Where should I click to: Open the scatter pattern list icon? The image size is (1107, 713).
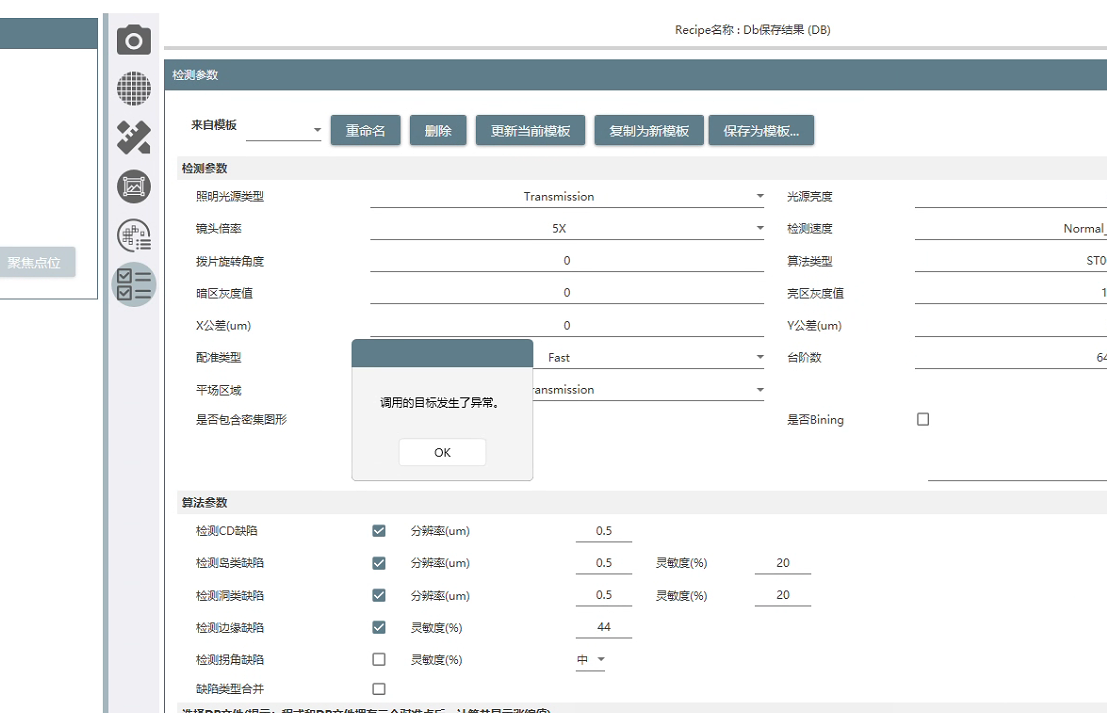tap(134, 236)
